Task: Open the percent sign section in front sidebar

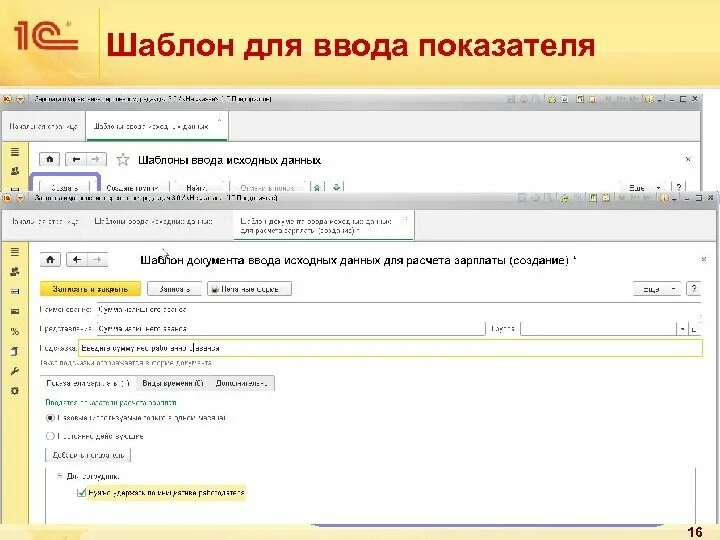Action: click(x=15, y=332)
